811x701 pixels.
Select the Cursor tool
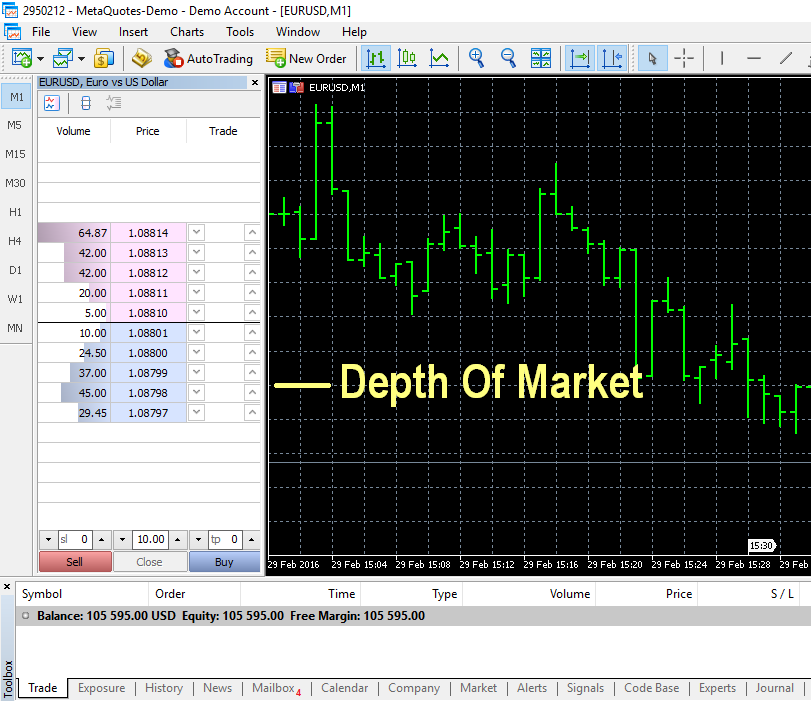click(652, 58)
